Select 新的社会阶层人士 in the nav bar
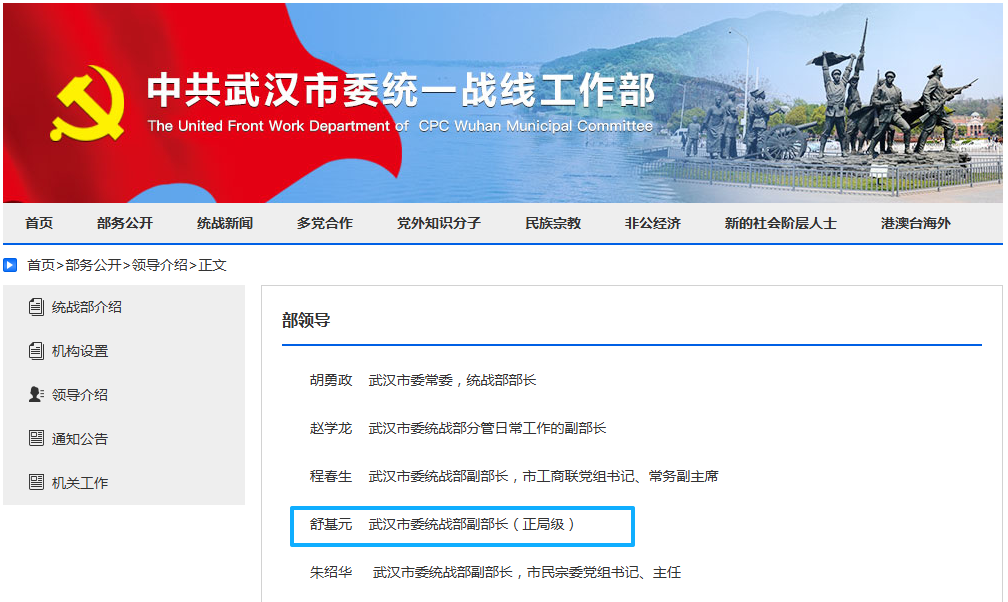Screen dimensions: 1008x602 pos(780,223)
